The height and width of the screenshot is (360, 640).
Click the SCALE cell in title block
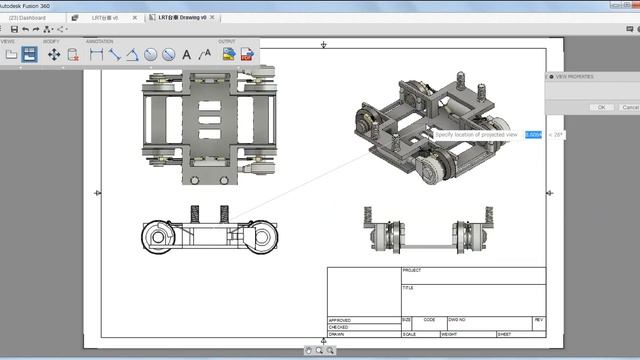coord(421,334)
